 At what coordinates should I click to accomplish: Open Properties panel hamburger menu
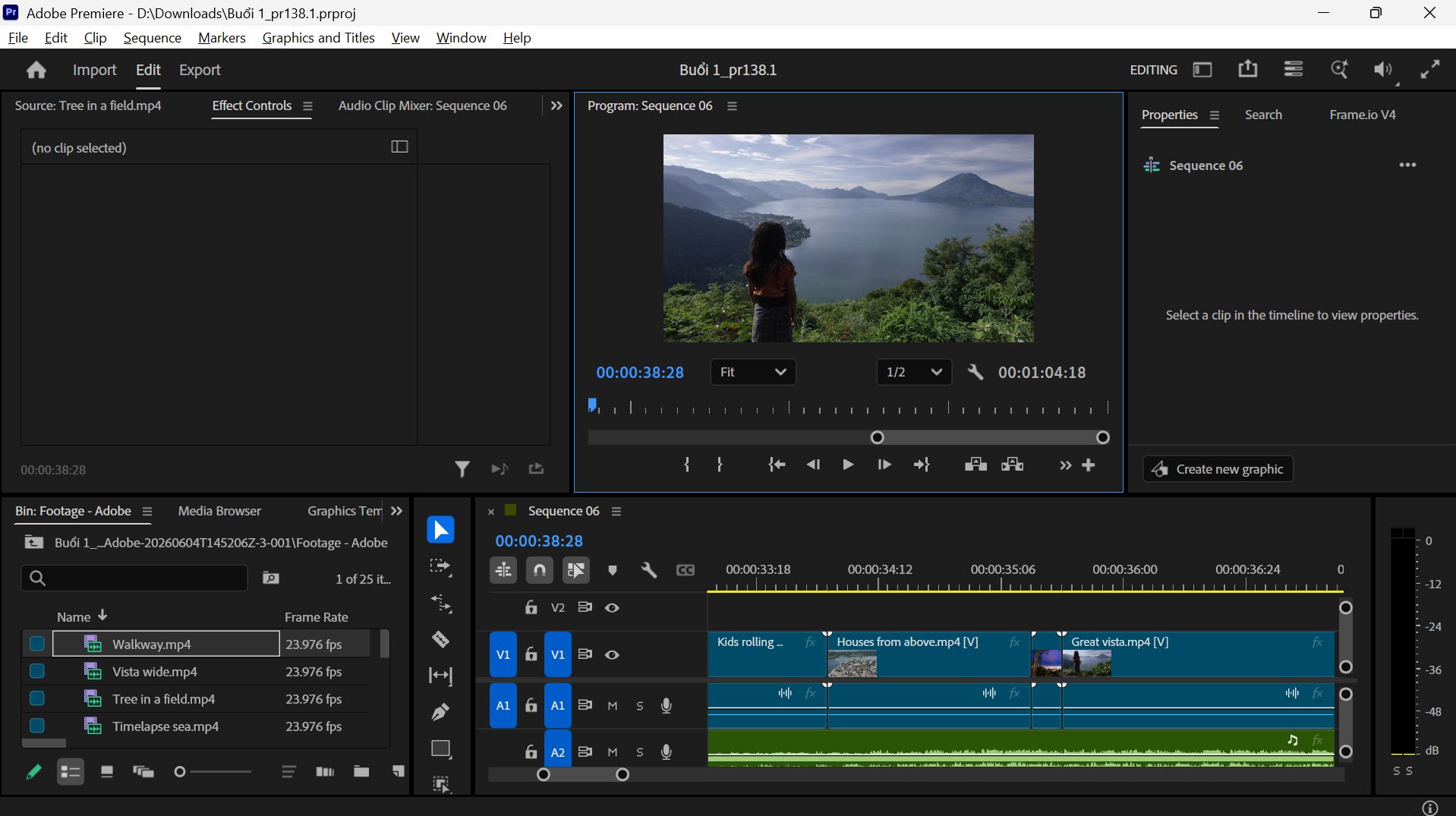tap(1215, 115)
